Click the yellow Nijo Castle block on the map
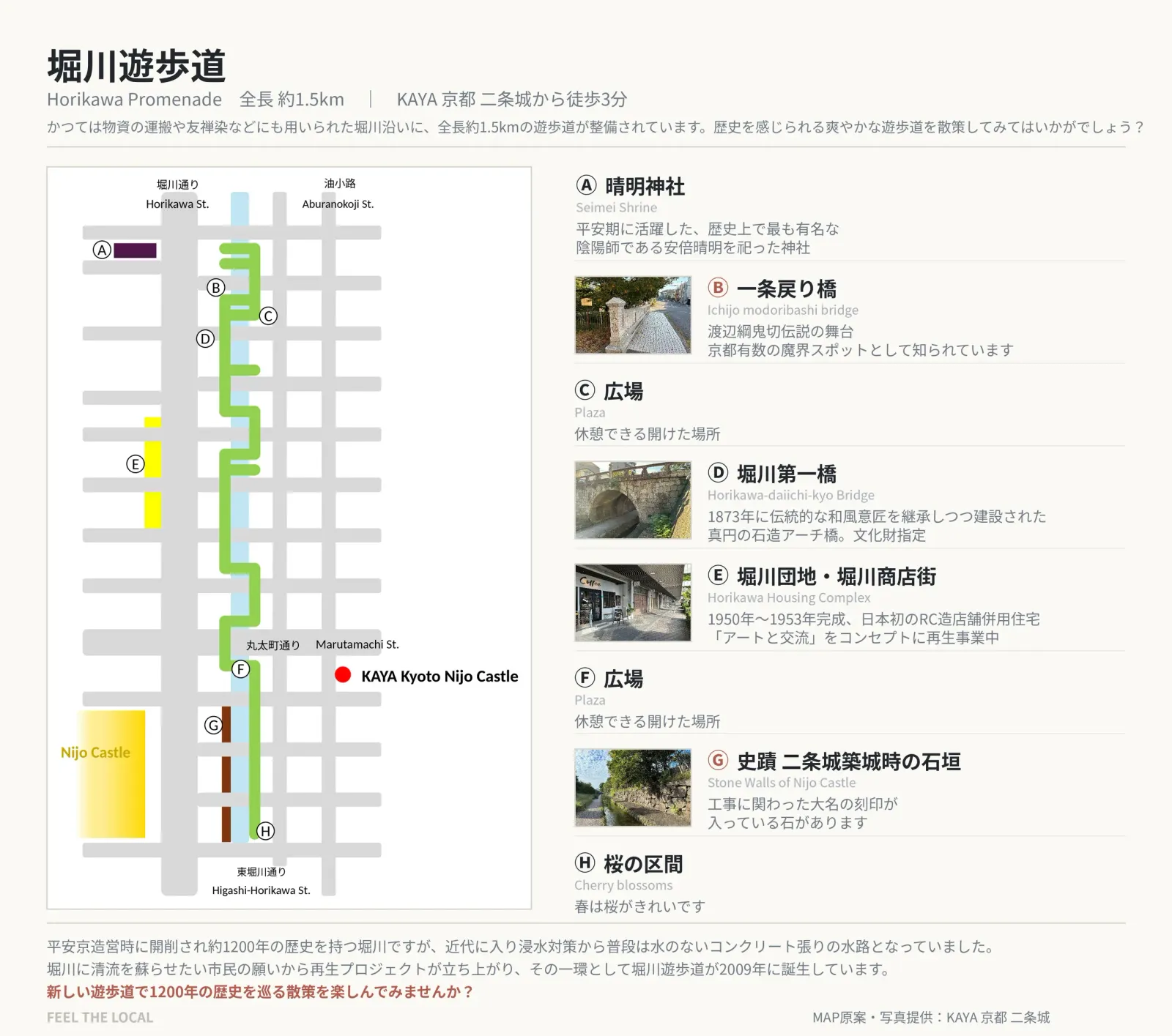Screen dimensions: 1172x1036 [x=112, y=774]
